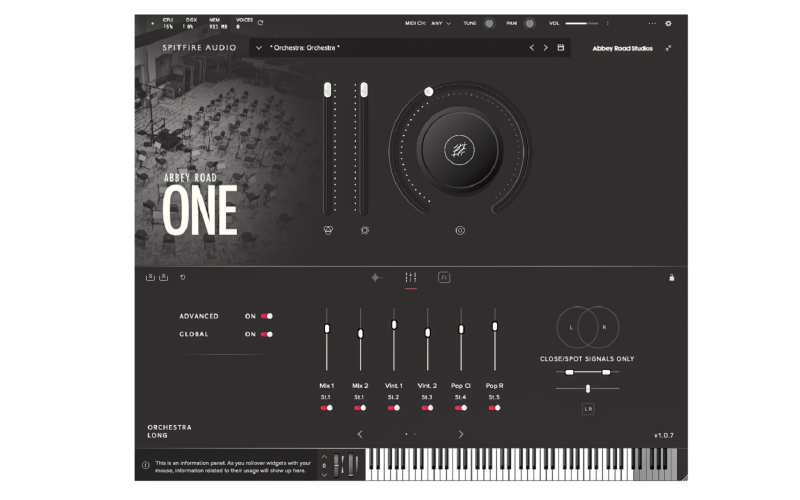The image size is (800, 500).
Task: Open the FX tab
Action: coord(444,278)
